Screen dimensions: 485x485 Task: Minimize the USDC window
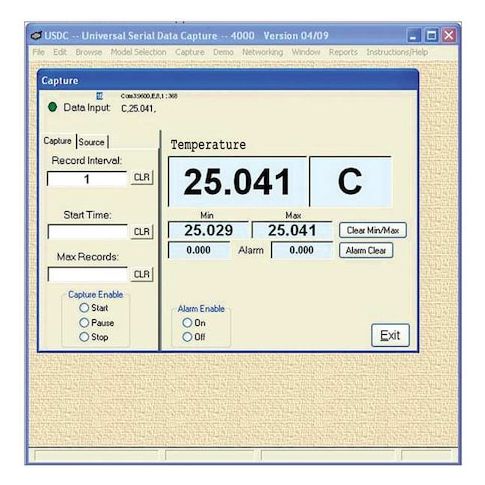(413, 35)
